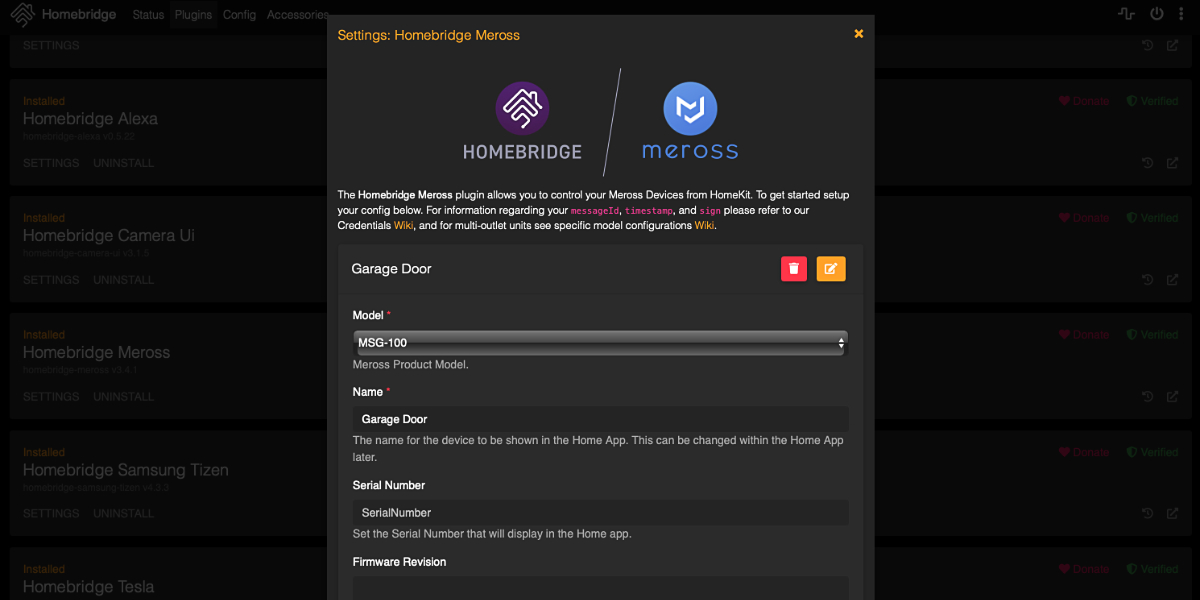Go to the Accessories tab
1200x600 pixels.
297,15
